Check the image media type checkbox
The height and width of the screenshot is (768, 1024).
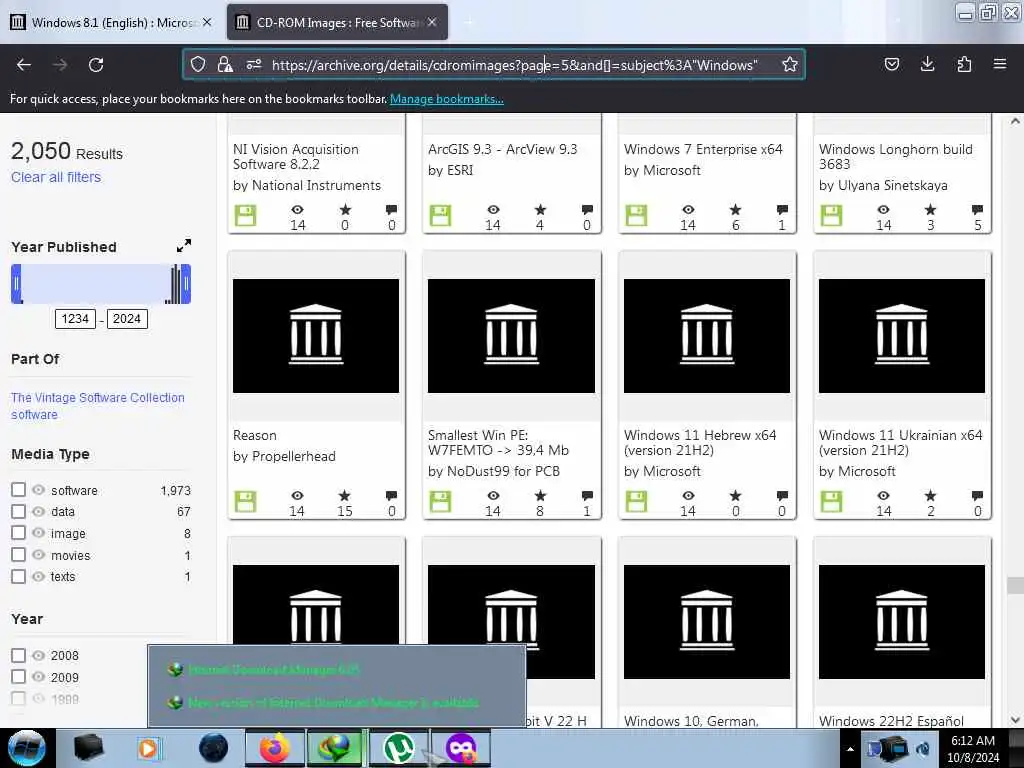coord(18,533)
